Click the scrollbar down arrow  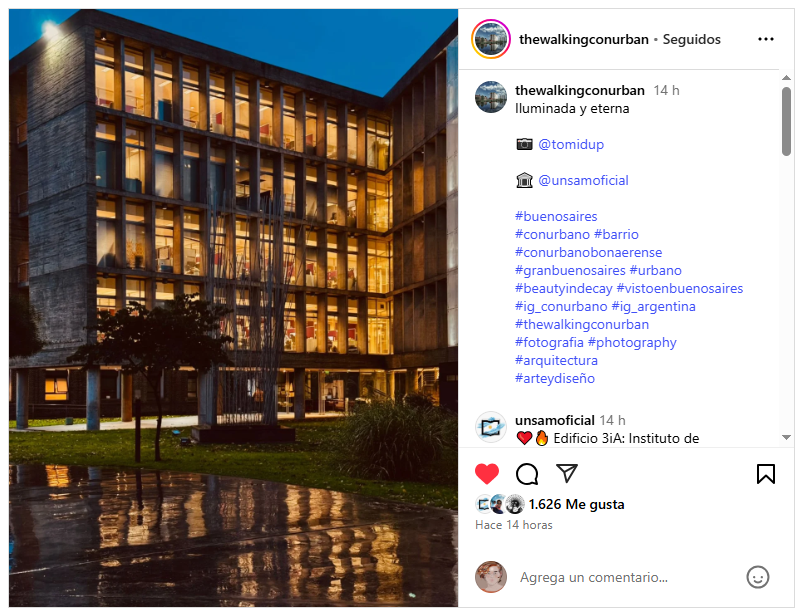(786, 437)
